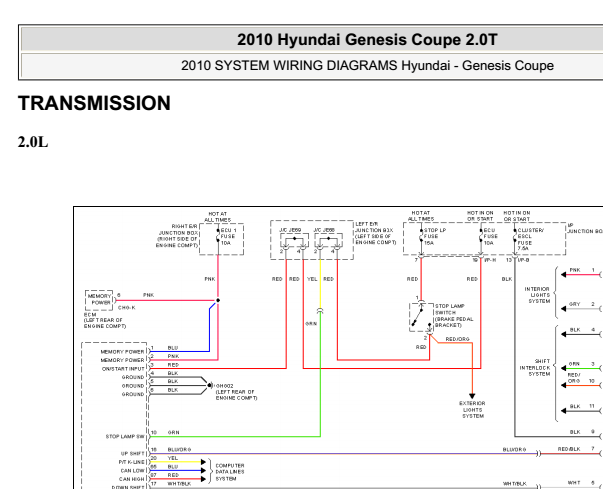Click the 'CAN LOW' pin label
This screenshot has height=489, width=603.
132,471
